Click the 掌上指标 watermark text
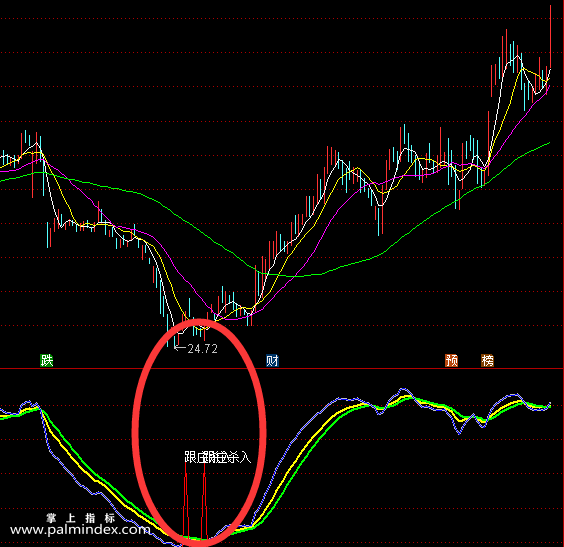 [x=81, y=518]
